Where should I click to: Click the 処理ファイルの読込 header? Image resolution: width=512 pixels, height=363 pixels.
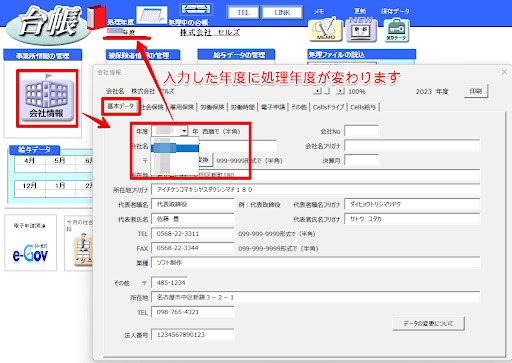pos(362,54)
